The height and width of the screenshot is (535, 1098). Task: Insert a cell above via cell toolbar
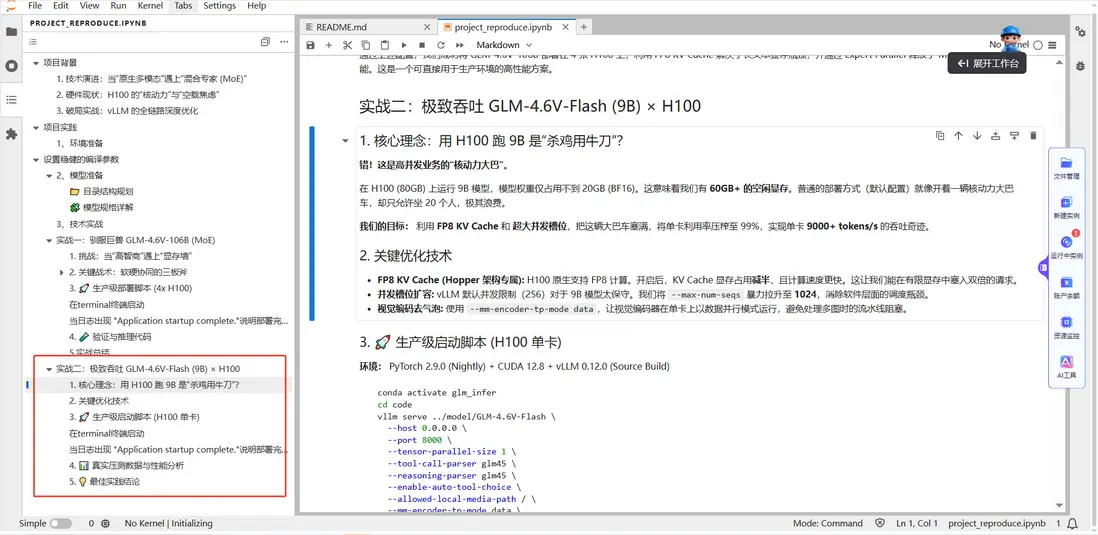tap(995, 136)
